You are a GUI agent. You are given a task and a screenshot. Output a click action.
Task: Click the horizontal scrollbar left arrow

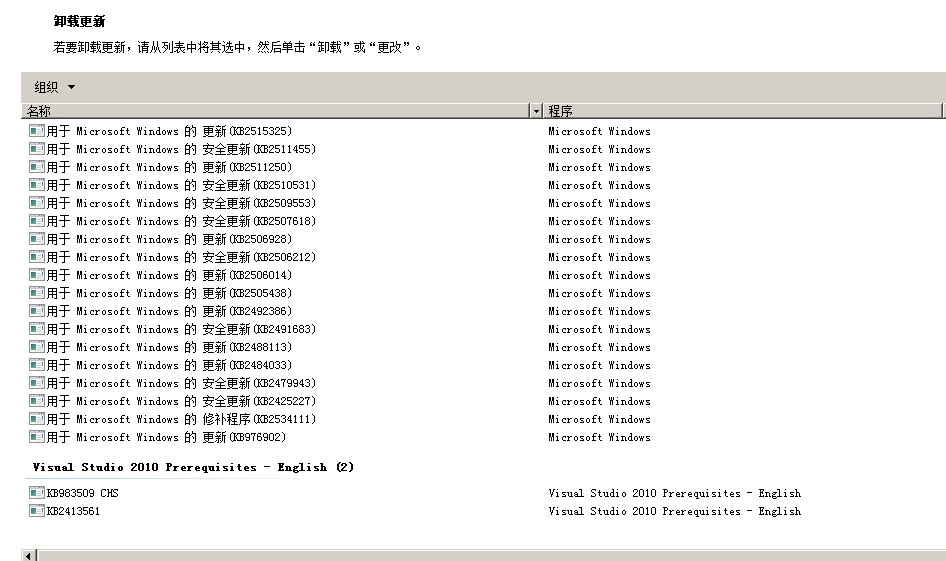point(29,555)
